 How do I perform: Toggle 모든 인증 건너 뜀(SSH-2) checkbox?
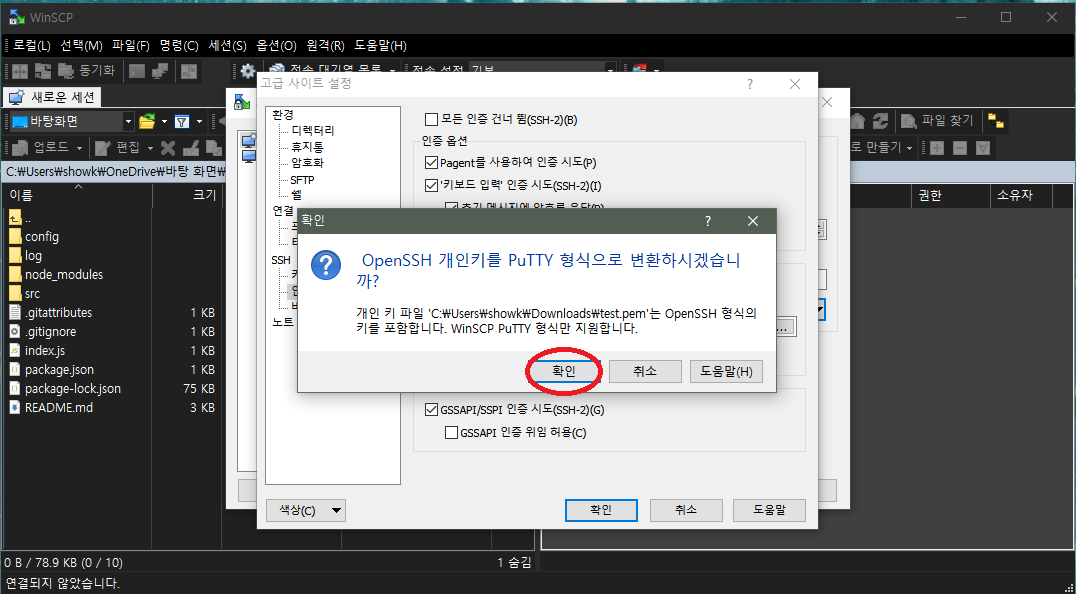432,119
